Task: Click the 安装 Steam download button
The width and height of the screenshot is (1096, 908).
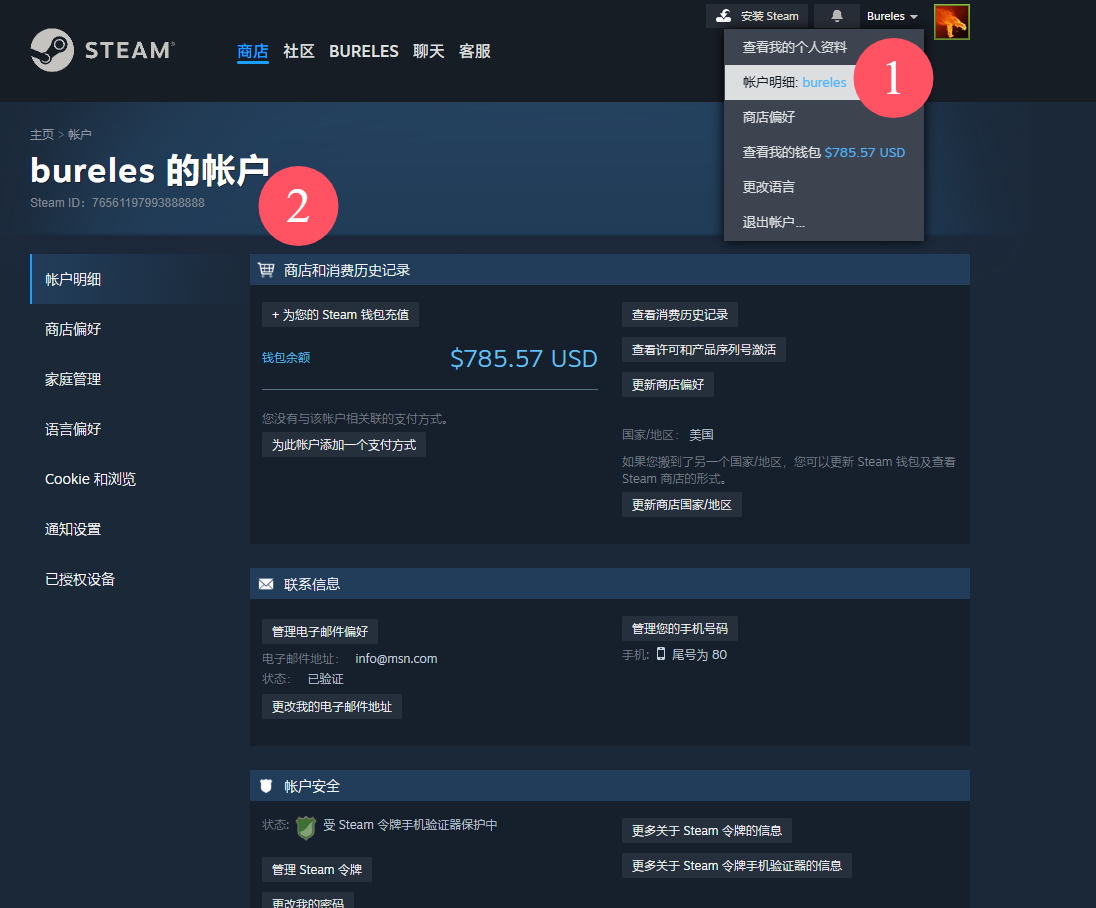Action: 757,16
